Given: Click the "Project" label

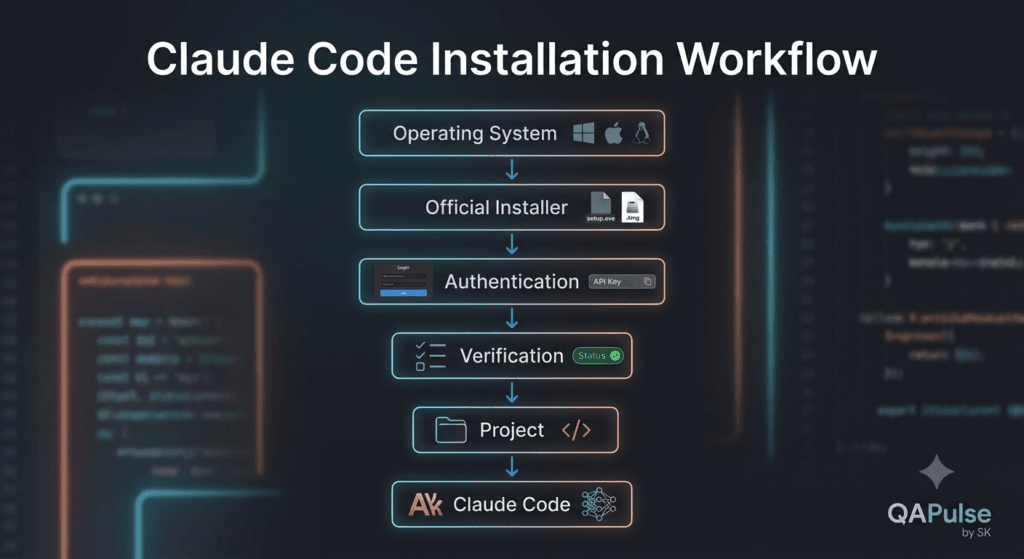Looking at the screenshot, I should click(511, 430).
